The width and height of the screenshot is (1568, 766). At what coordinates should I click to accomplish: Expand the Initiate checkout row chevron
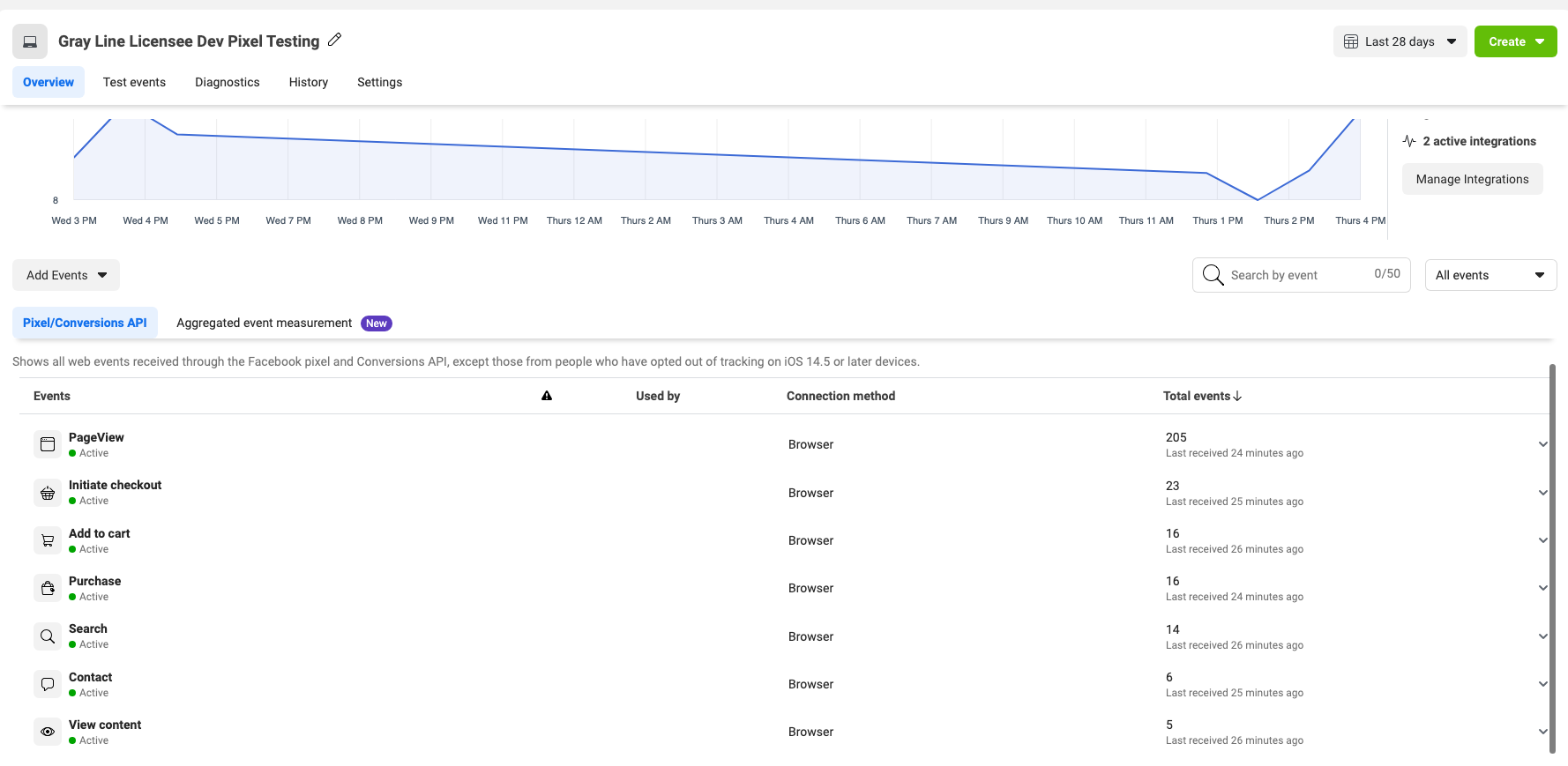point(1542,493)
